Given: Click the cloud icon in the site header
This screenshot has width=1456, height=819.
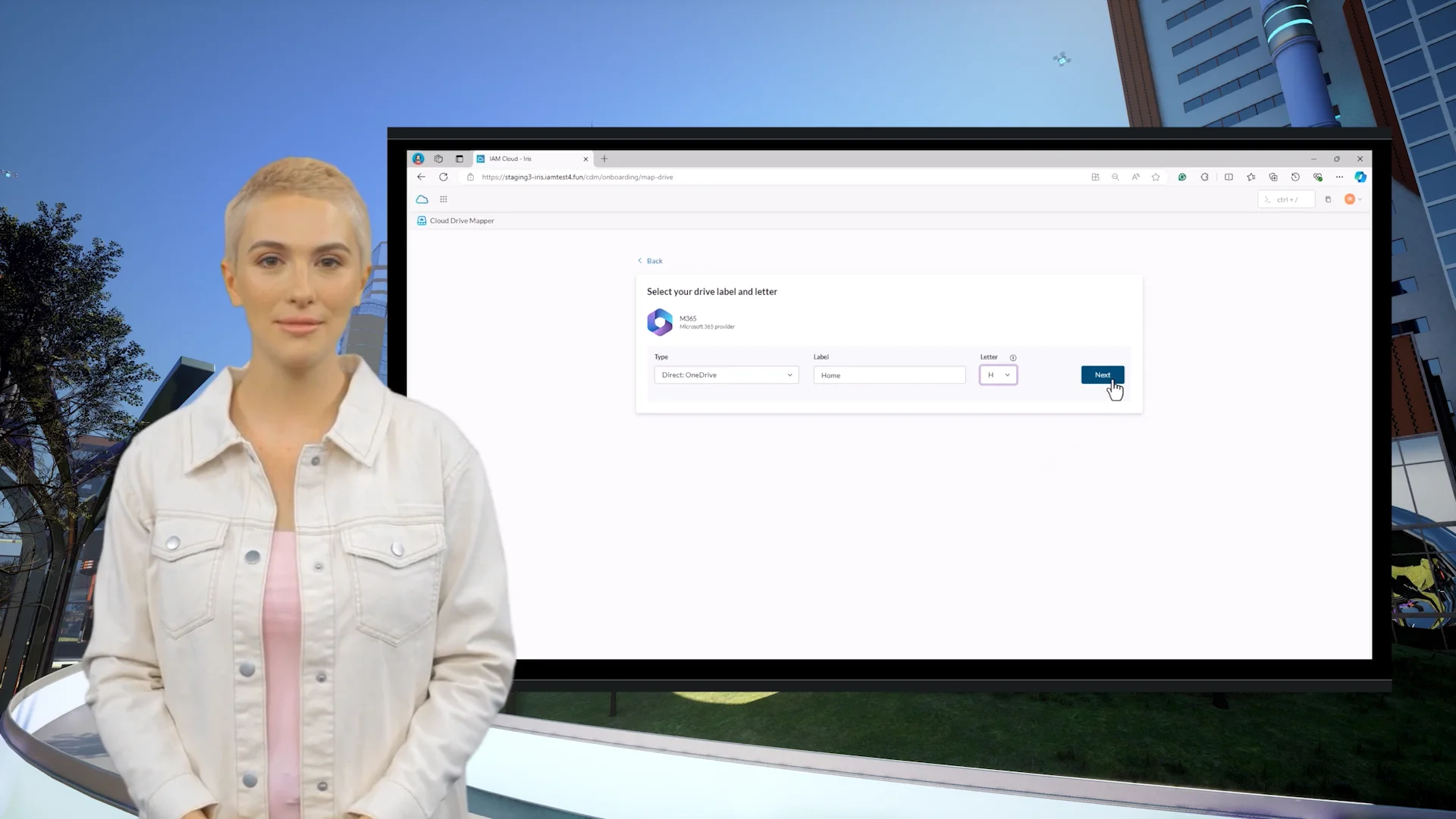Looking at the screenshot, I should coord(422,199).
